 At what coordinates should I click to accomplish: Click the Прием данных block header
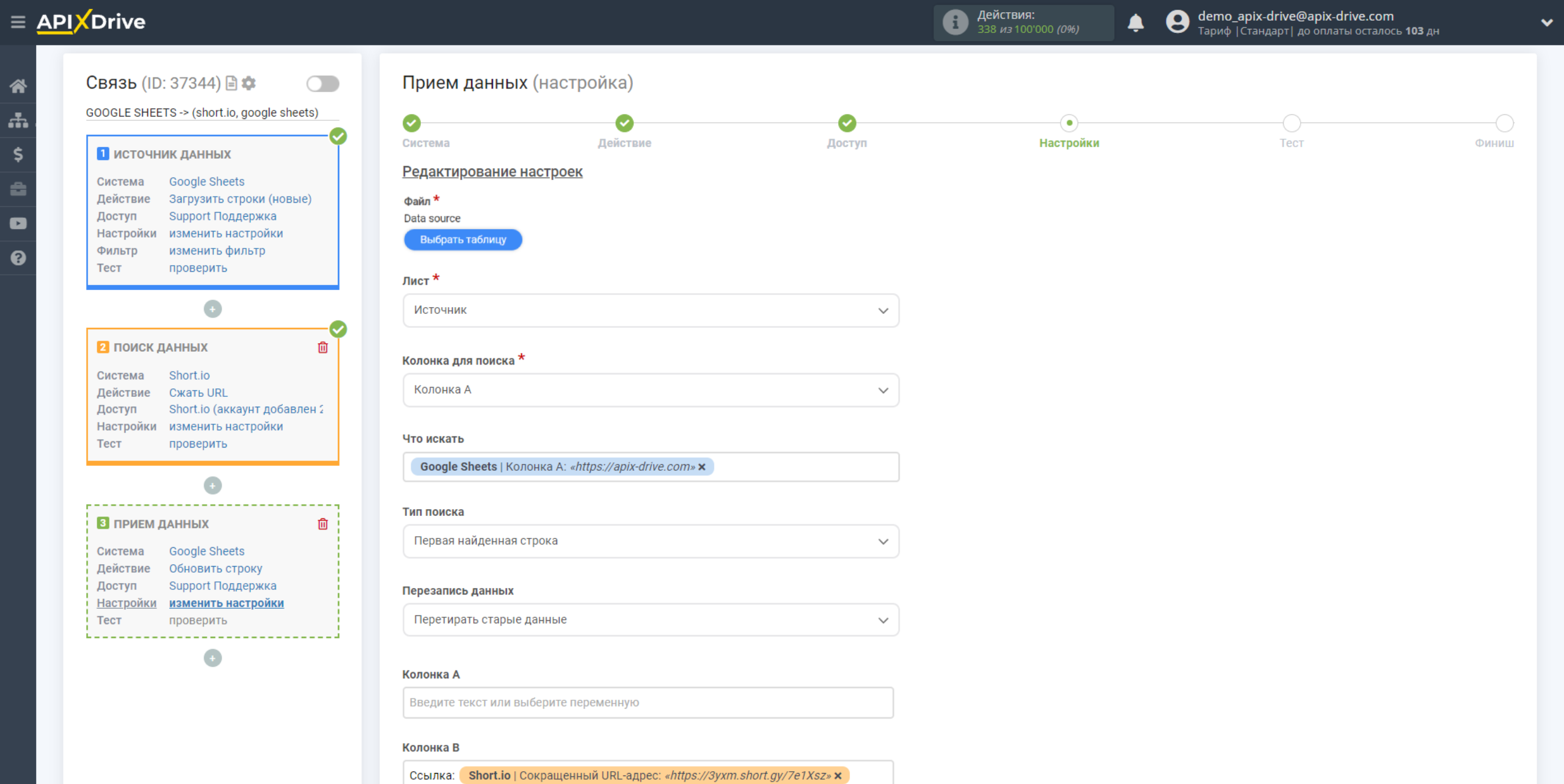pyautogui.click(x=161, y=524)
